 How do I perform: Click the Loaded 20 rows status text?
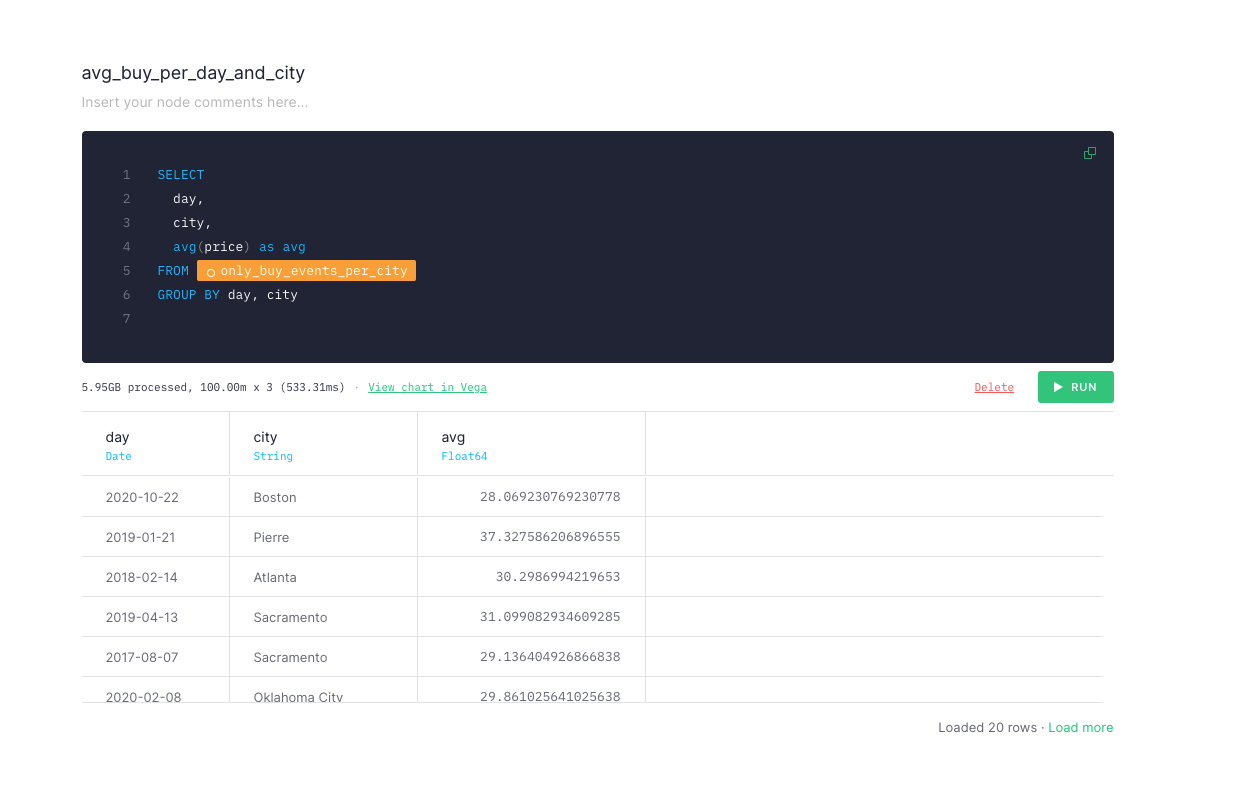point(987,727)
